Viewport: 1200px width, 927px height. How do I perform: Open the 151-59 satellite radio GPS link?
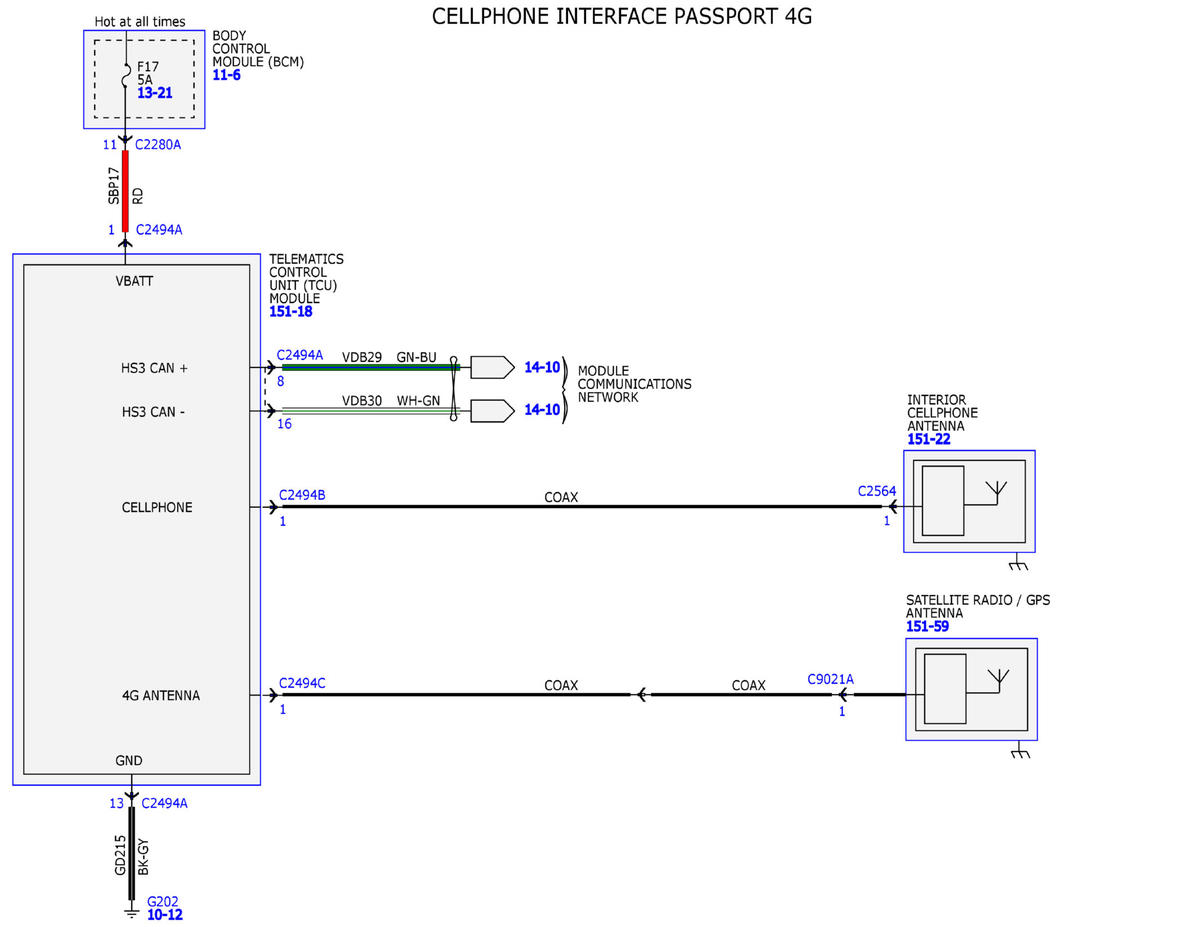click(928, 627)
